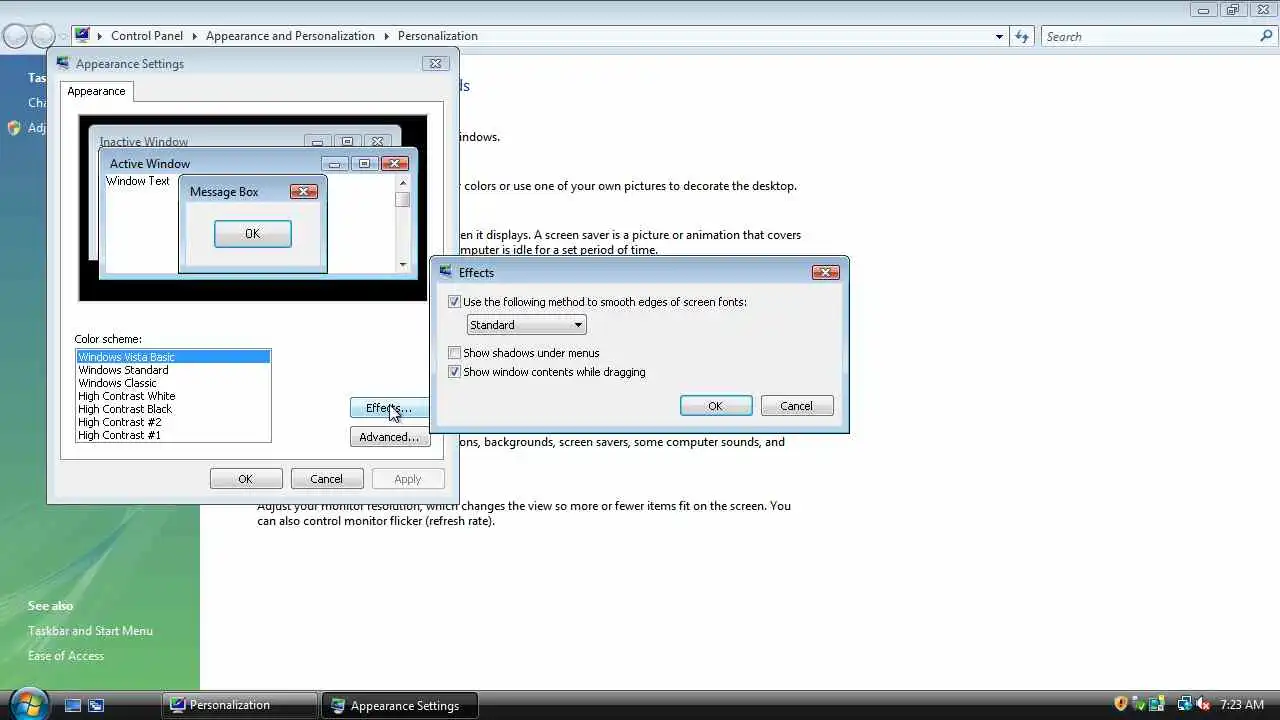Close the Appearance Settings dialog
Viewport: 1280px width, 720px height.
click(435, 63)
